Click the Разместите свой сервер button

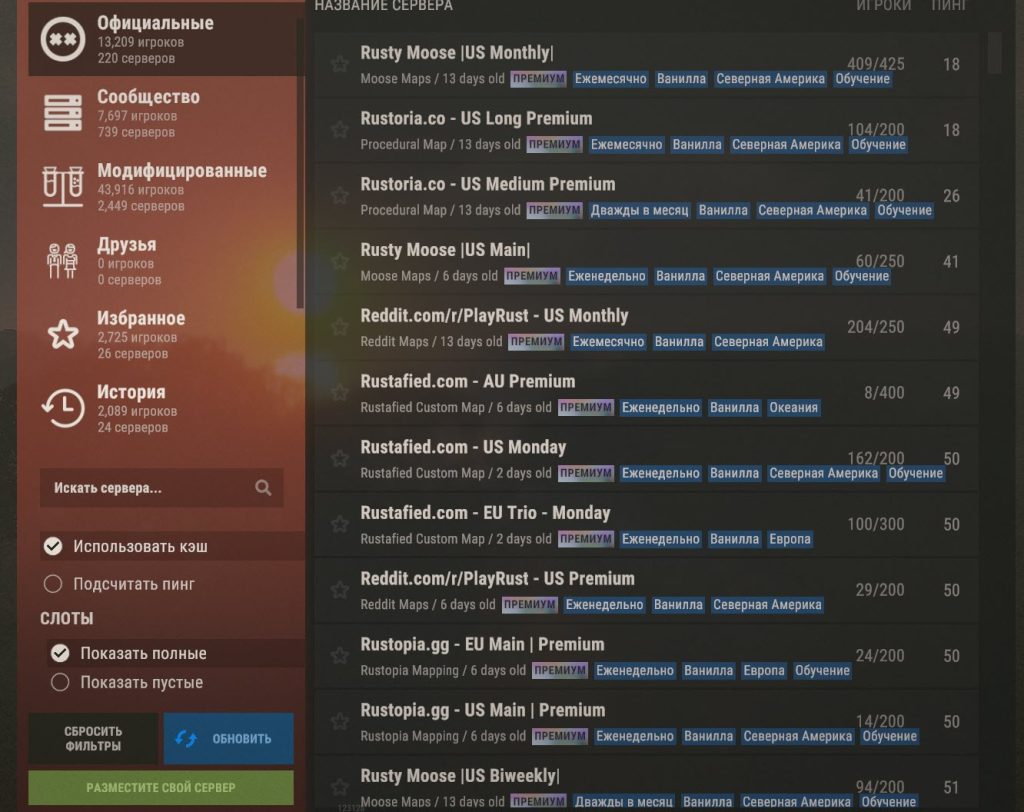tap(161, 787)
